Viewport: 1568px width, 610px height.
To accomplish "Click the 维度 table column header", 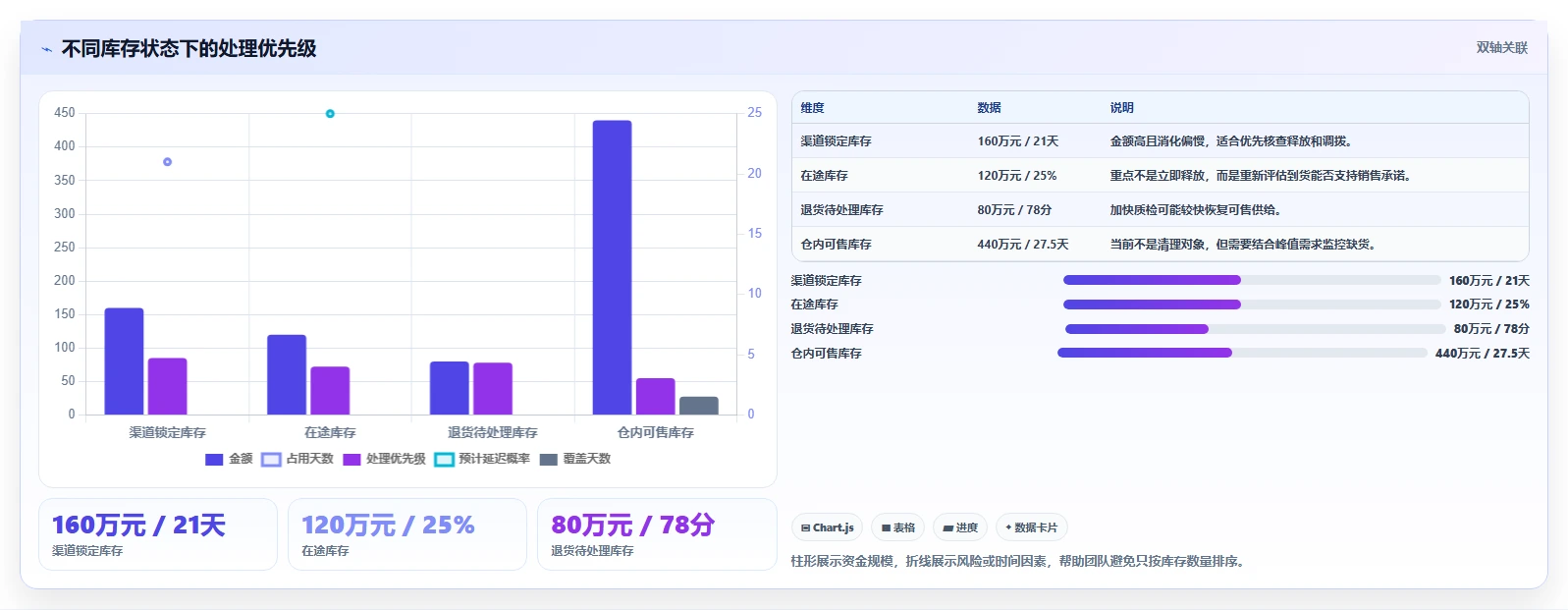I will pyautogui.click(x=812, y=108).
